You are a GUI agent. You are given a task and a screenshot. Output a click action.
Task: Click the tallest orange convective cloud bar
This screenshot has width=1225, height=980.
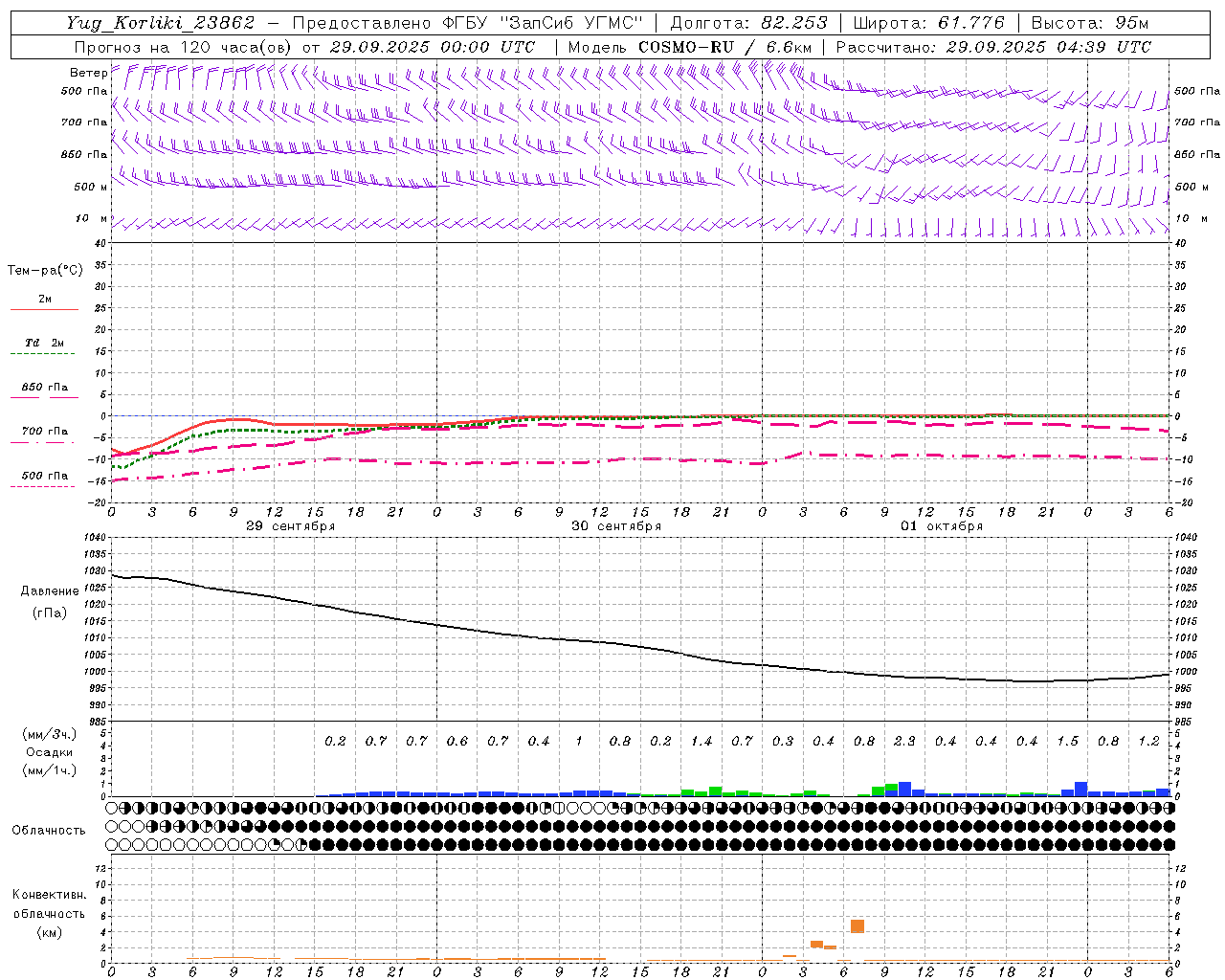coord(857,925)
